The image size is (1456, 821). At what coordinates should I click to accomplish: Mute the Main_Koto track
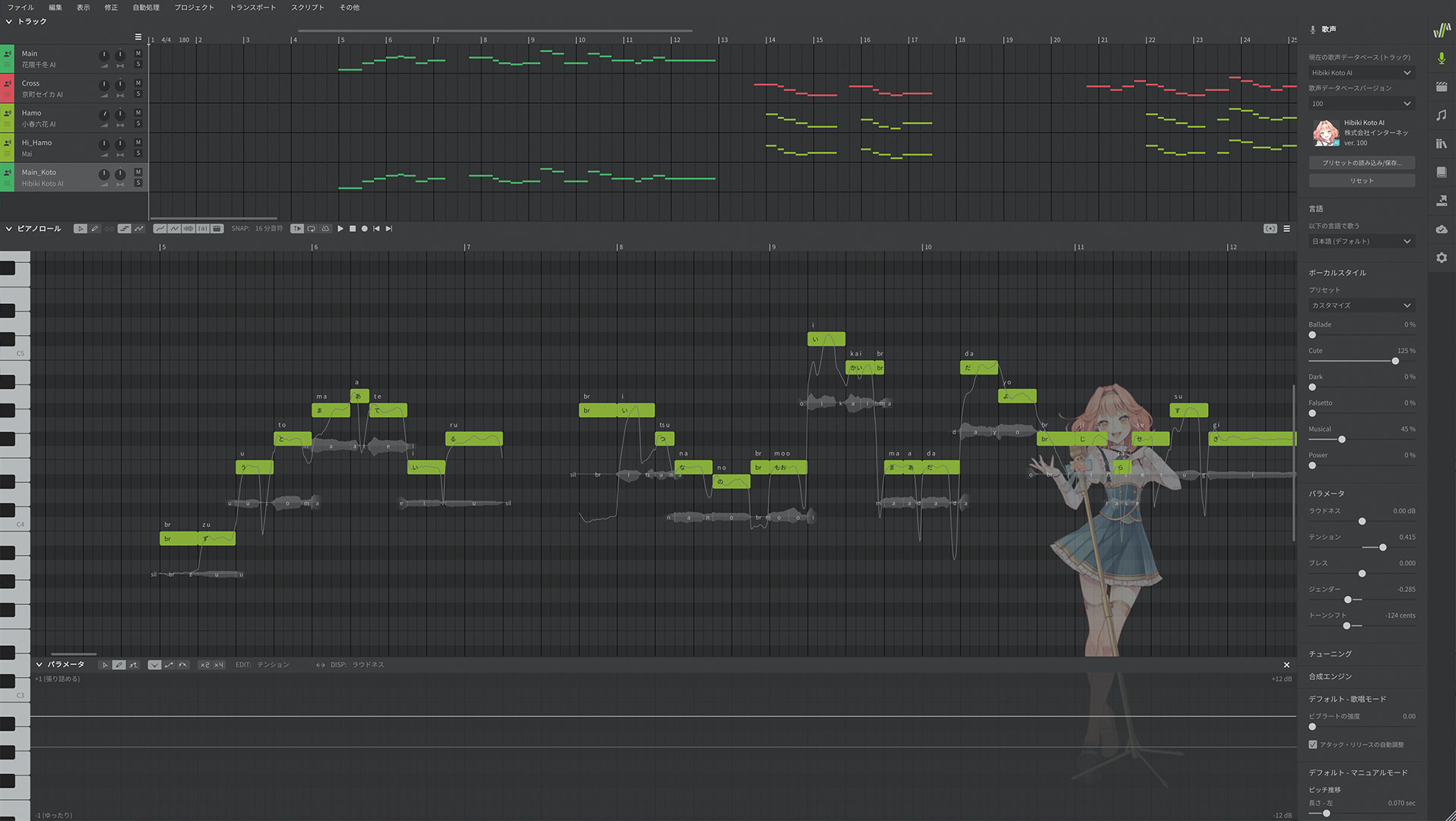[x=138, y=172]
